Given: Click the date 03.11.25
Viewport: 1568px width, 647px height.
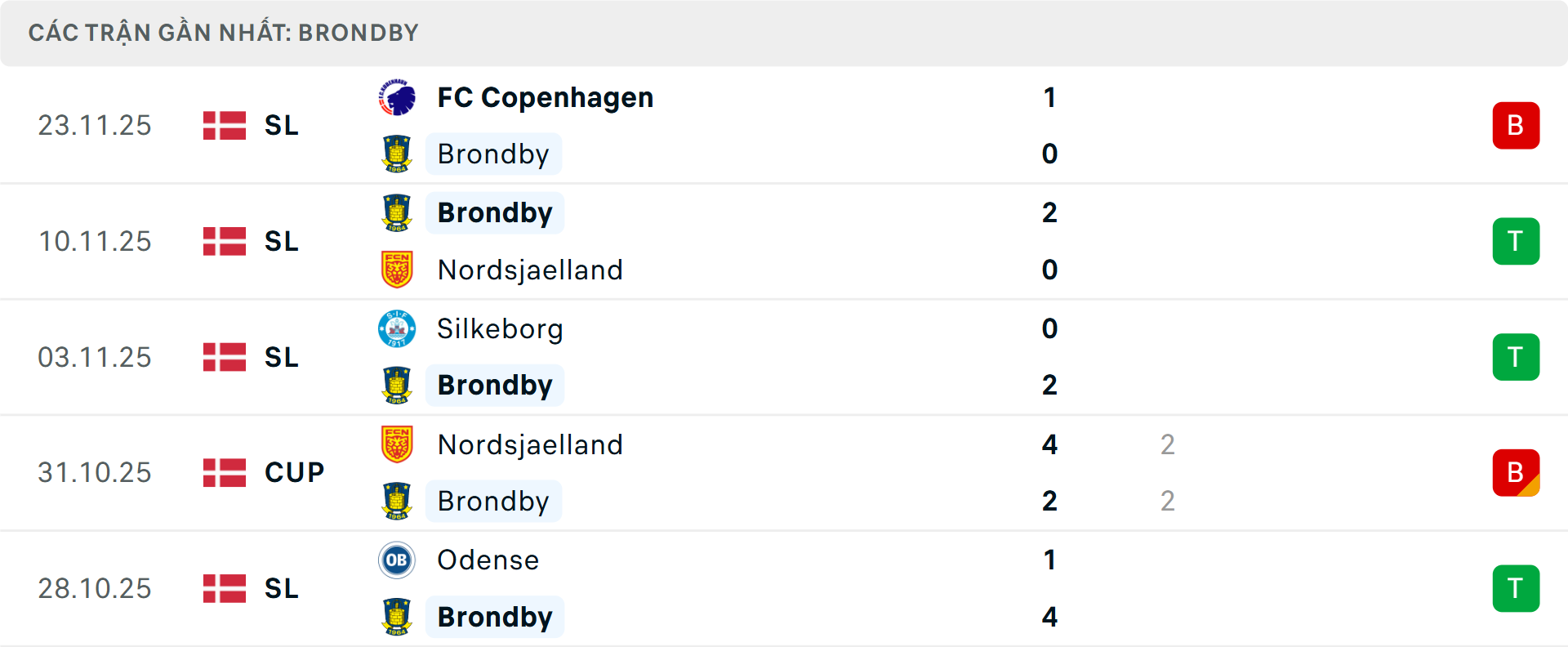Looking at the screenshot, I should [x=95, y=357].
